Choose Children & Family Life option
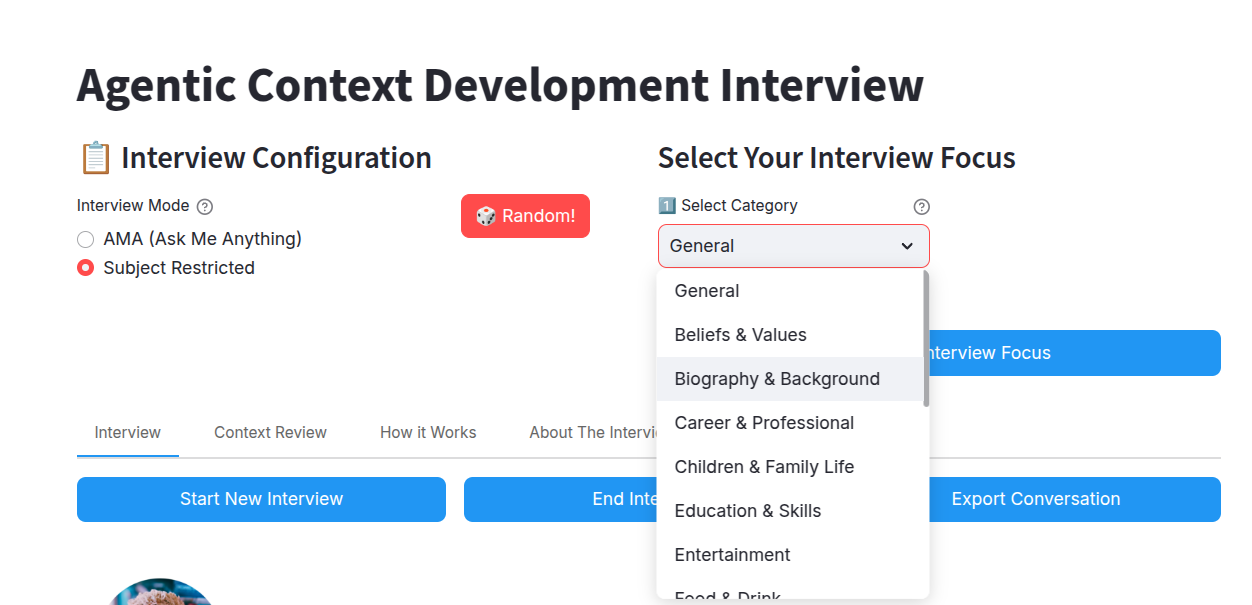 click(790, 467)
